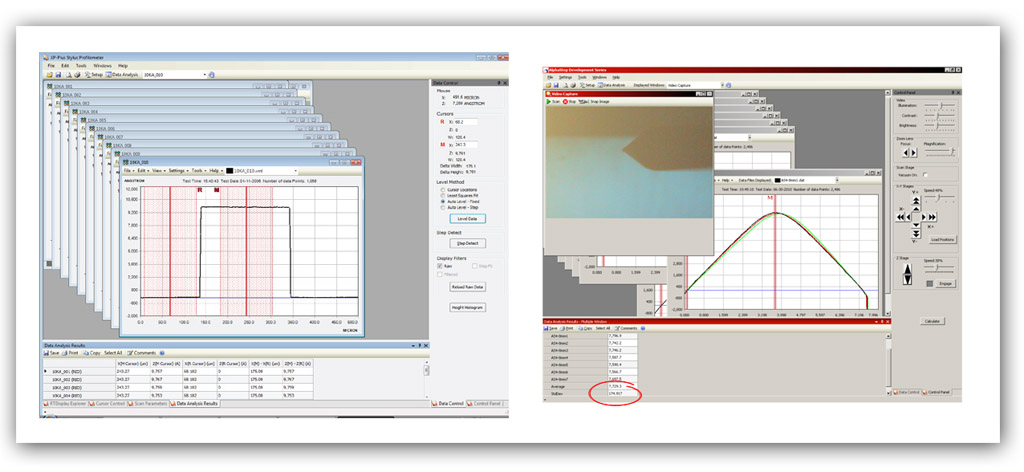Viewport: 1024px width, 472px height.
Task: Click Engage button in Z Stage section
Action: pyautogui.click(x=945, y=284)
